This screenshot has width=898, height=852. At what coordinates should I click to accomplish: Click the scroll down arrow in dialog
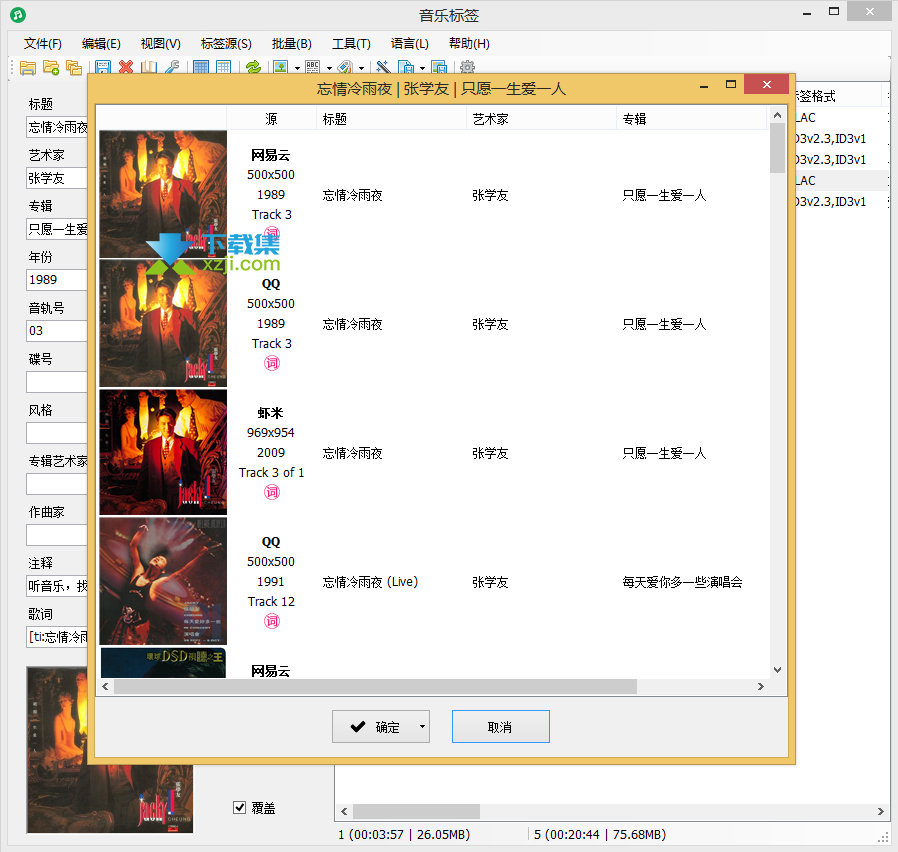777,669
